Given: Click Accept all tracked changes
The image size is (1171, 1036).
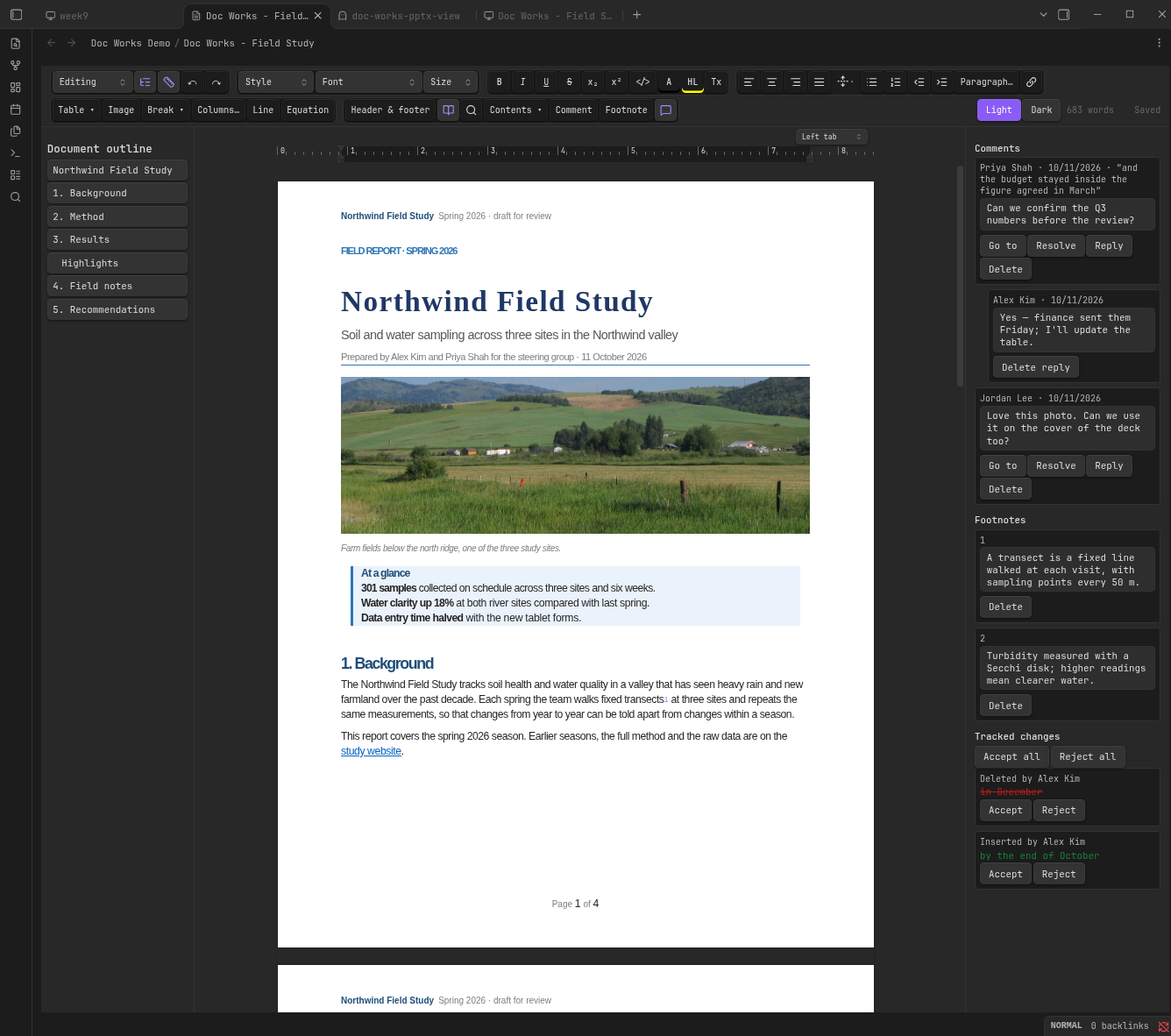Looking at the screenshot, I should (x=1011, y=757).
